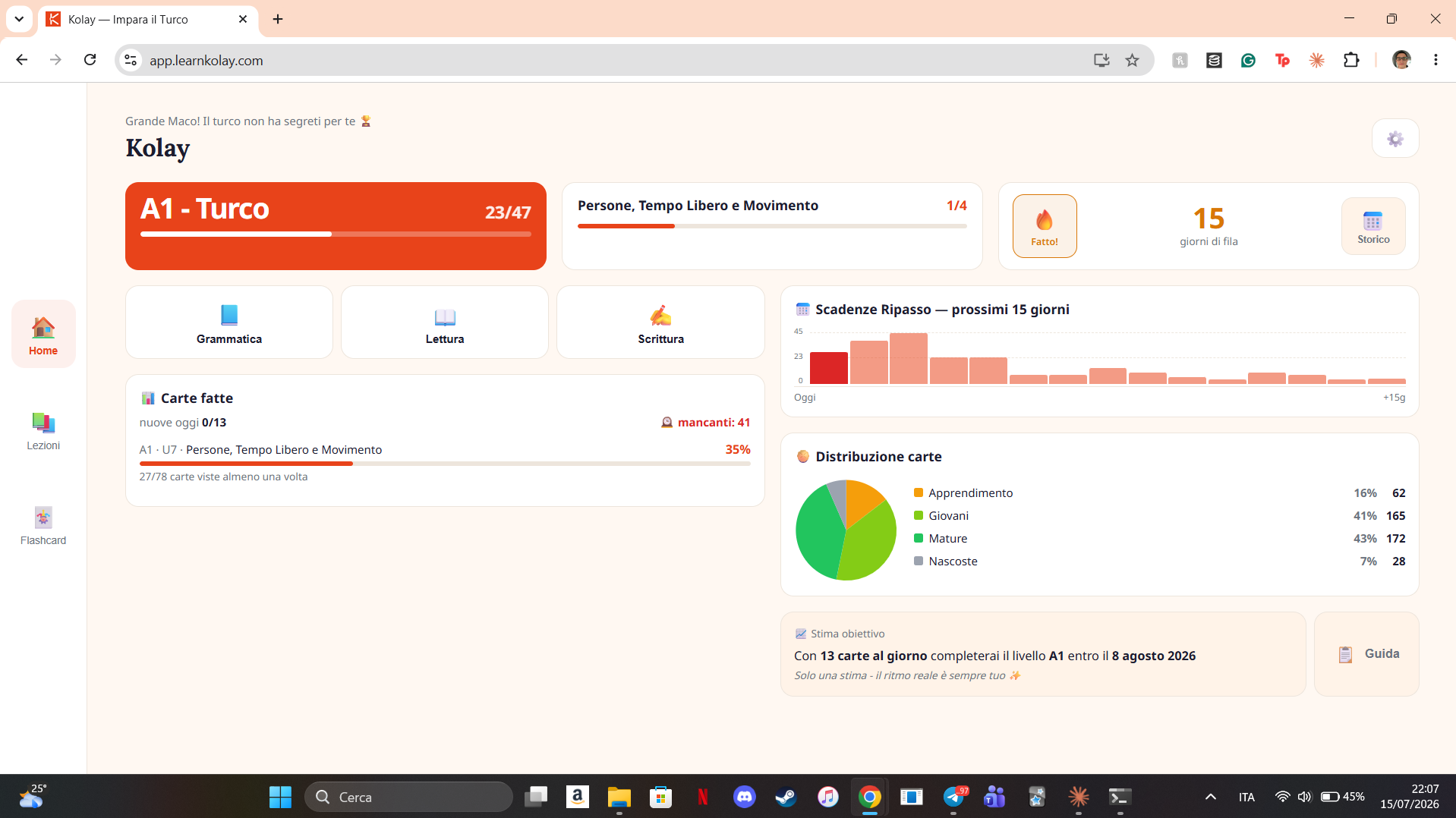Image resolution: width=1456 pixels, height=818 pixels.
Task: Expand the system tray hidden icons chevron
Action: (x=1211, y=797)
